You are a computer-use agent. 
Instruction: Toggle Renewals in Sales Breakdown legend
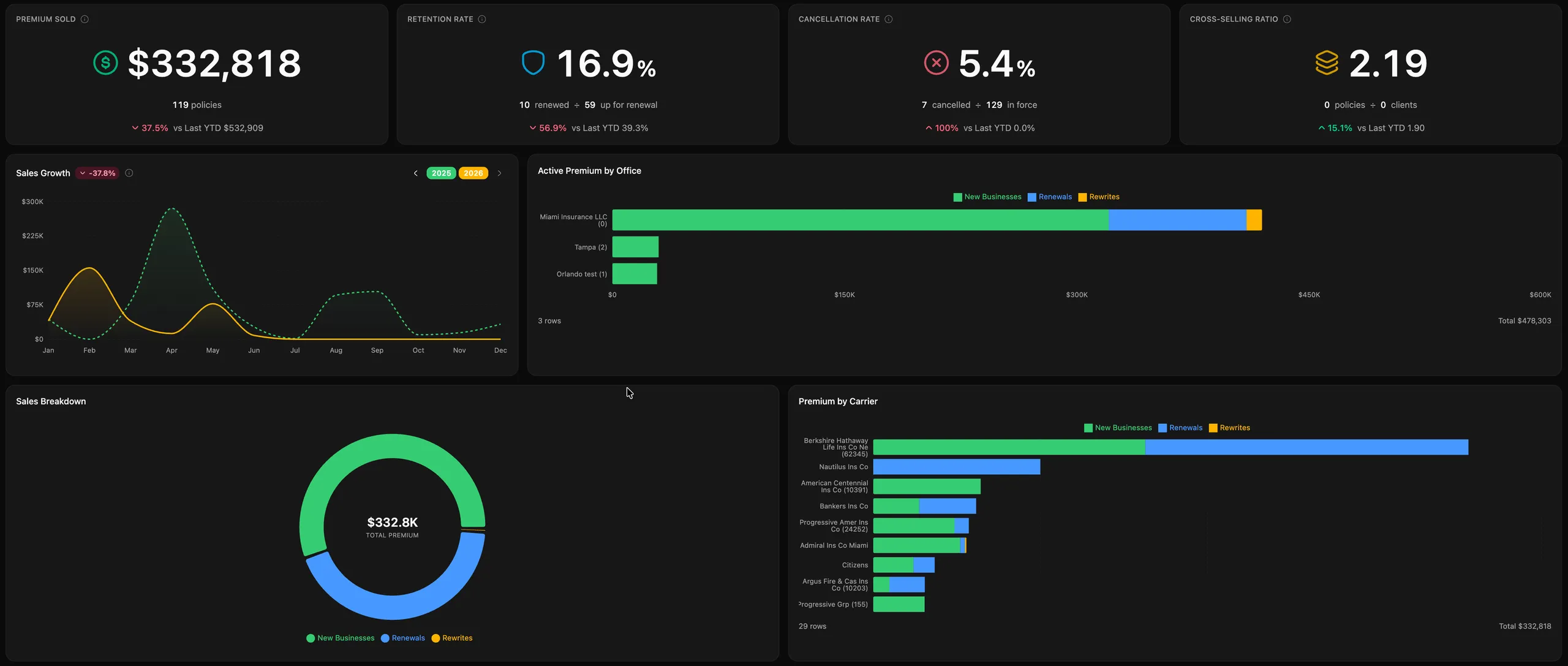click(x=403, y=638)
